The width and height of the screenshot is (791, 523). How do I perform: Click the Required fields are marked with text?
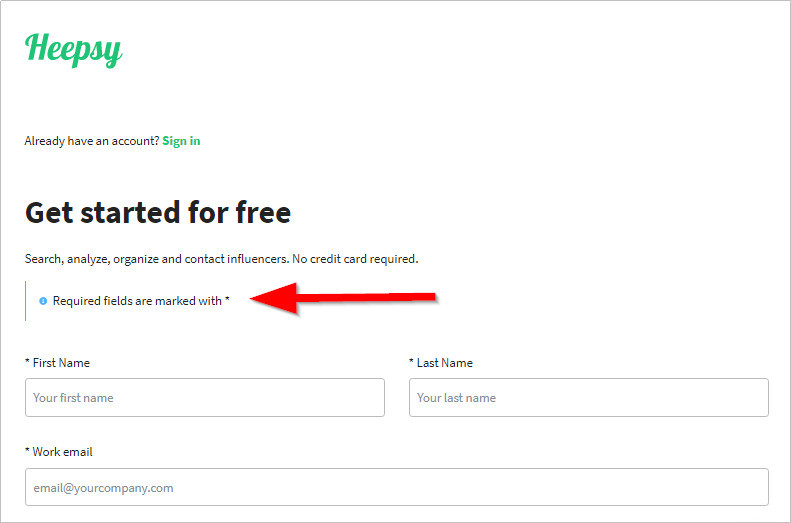click(x=137, y=301)
